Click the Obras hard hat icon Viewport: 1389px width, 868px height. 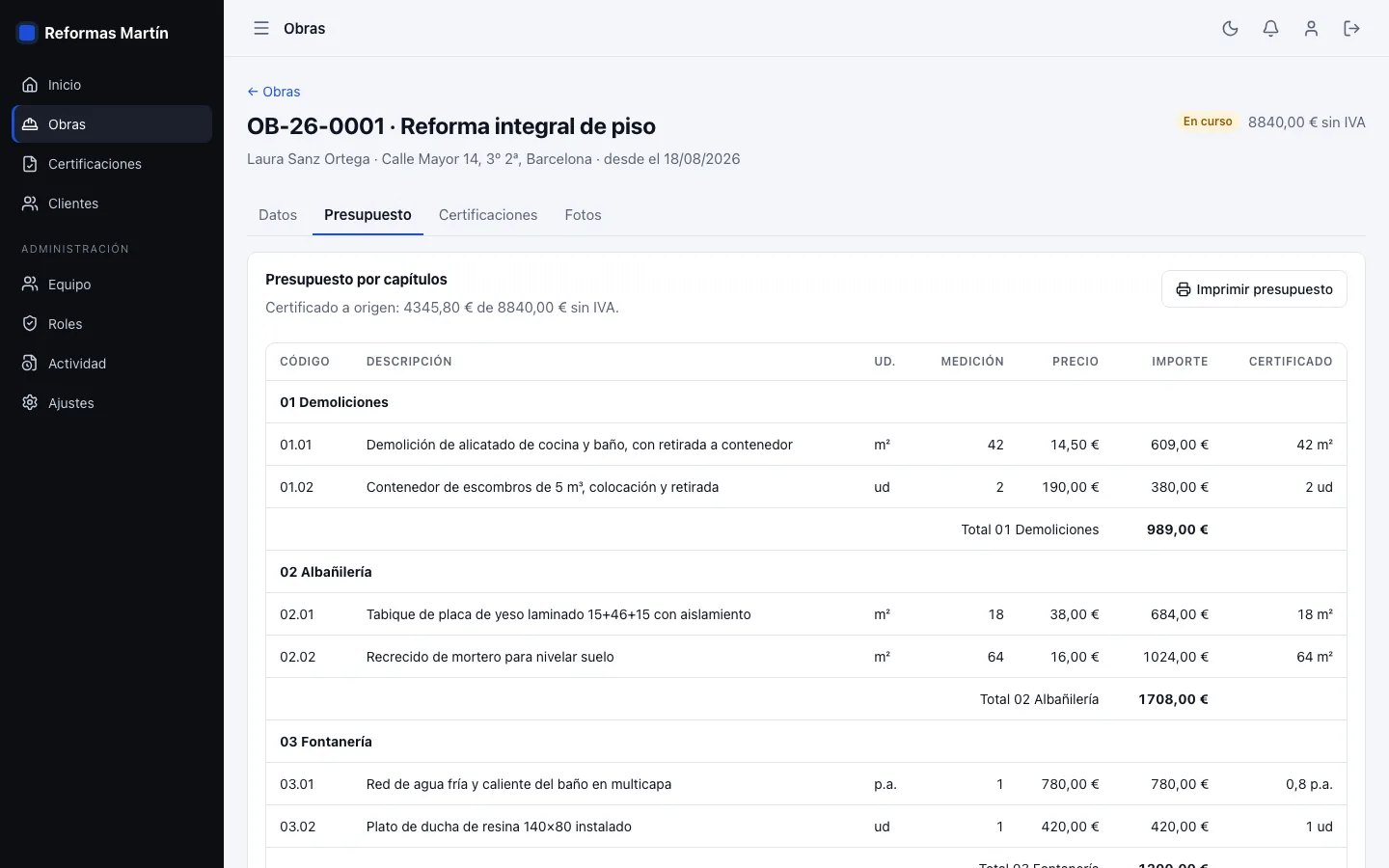(30, 124)
